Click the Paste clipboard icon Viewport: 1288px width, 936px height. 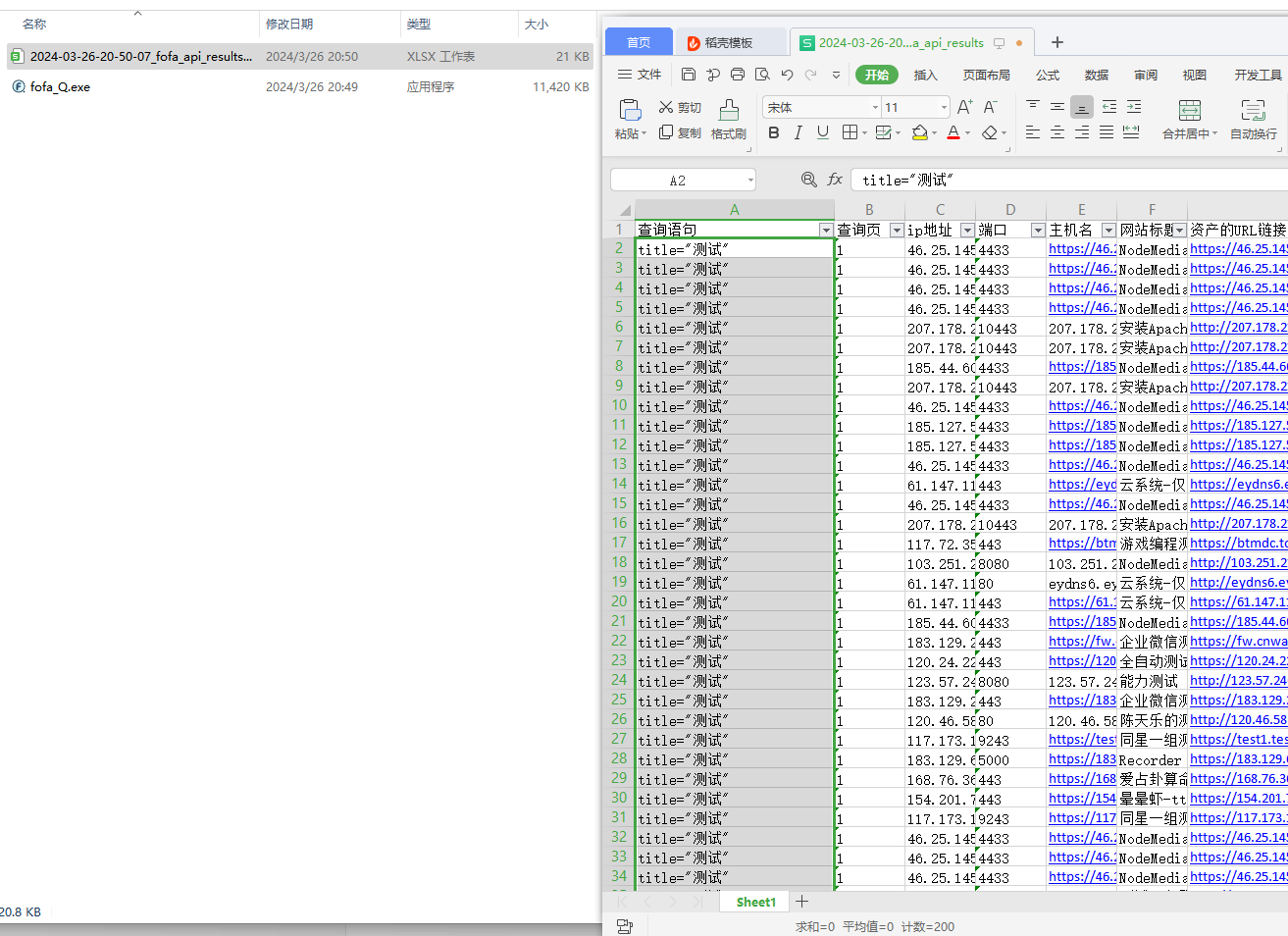pyautogui.click(x=630, y=110)
